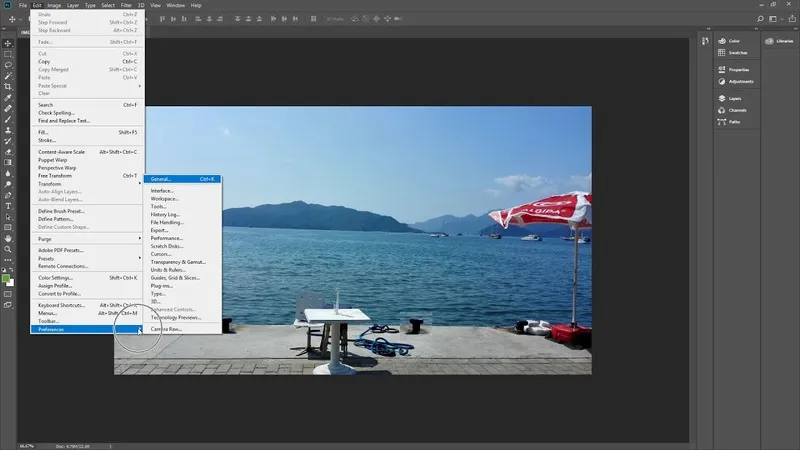The height and width of the screenshot is (450, 800).
Task: Select the Move tool
Action: 8,43
